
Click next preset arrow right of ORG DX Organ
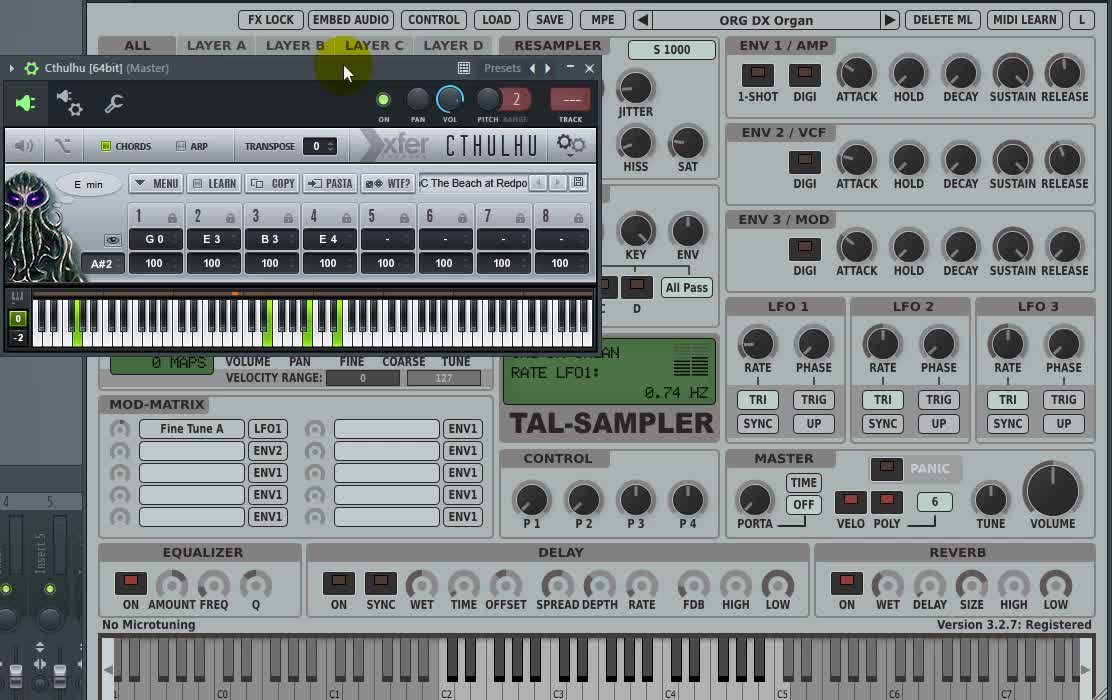click(889, 20)
